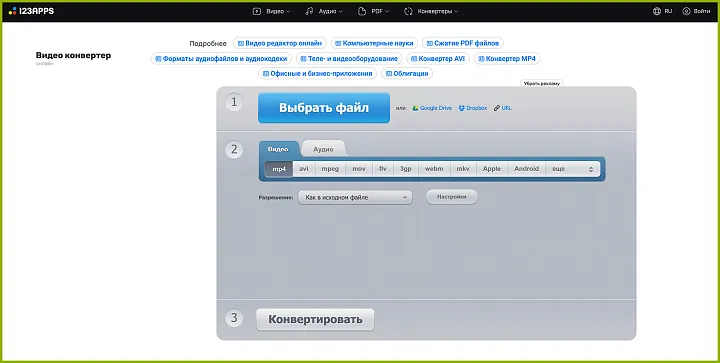This screenshot has height=363, width=720.
Task: Click the Настройки button
Action: pos(452,197)
